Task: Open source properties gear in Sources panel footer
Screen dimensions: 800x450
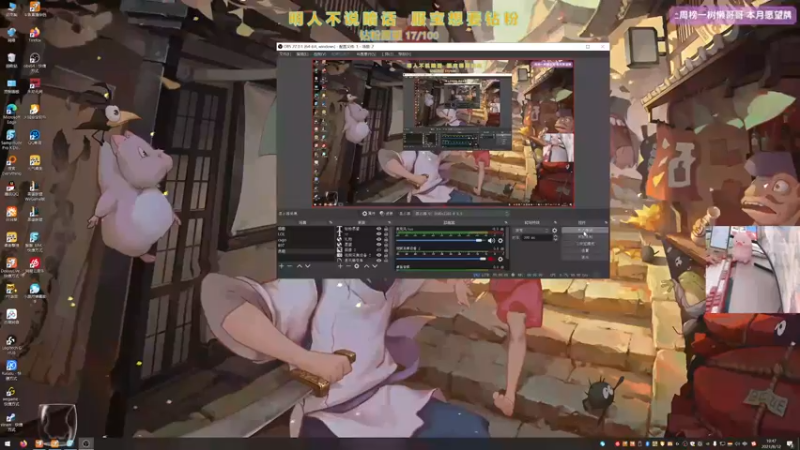Action: 357,266
